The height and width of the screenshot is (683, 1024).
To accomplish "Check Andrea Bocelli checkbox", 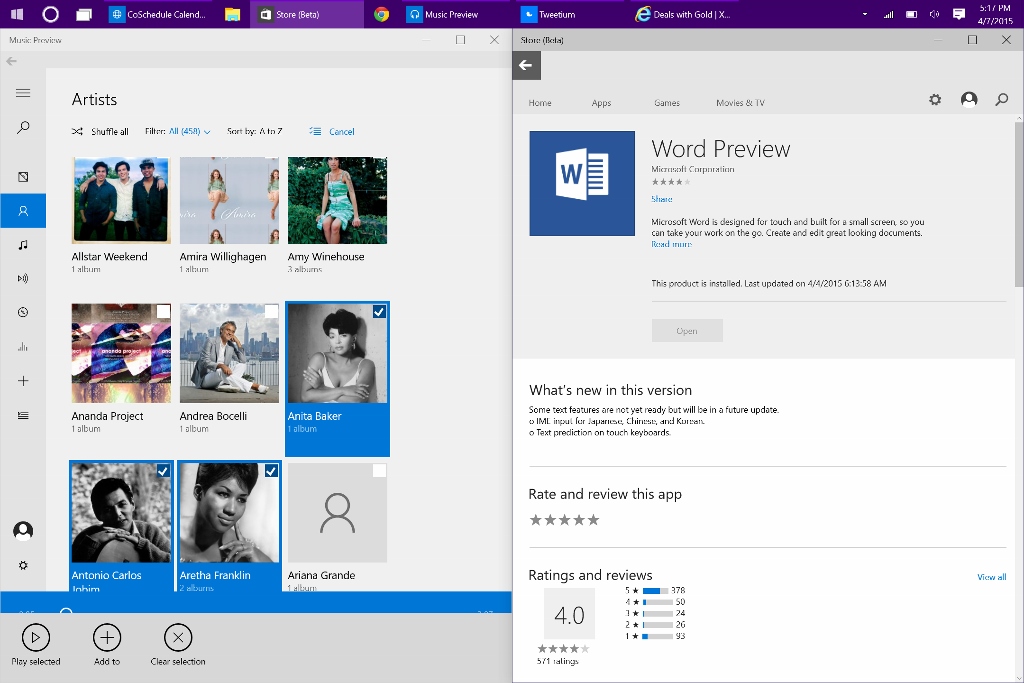I will point(271,311).
